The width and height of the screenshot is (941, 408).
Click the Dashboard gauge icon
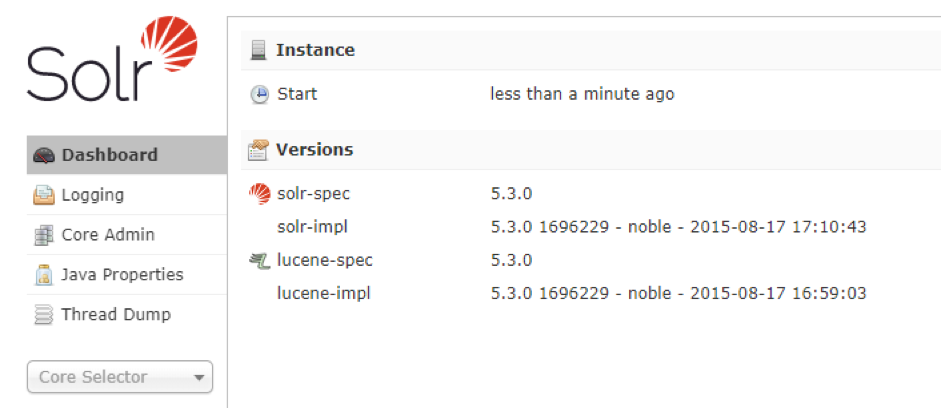[x=43, y=155]
